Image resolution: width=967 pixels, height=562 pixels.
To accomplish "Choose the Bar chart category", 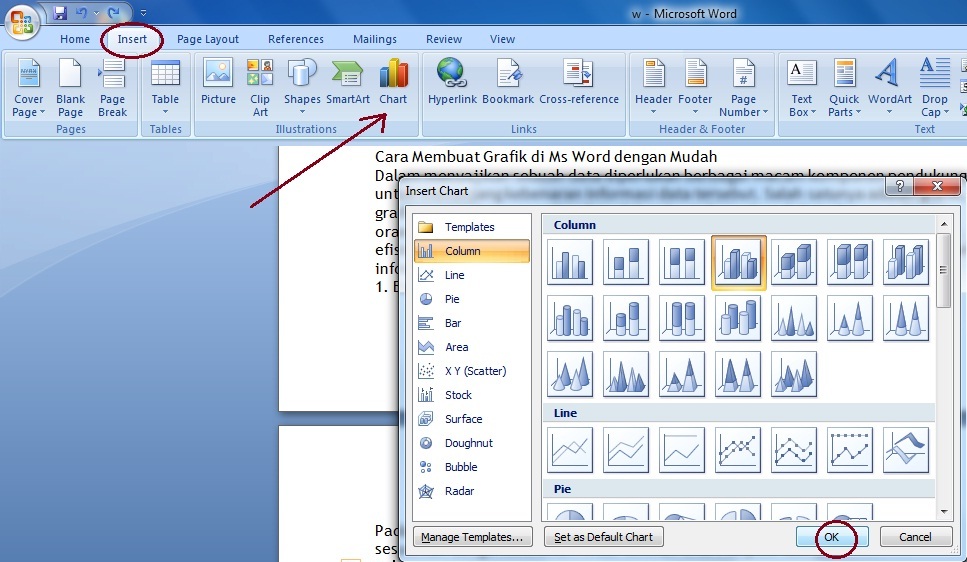I will [472, 323].
